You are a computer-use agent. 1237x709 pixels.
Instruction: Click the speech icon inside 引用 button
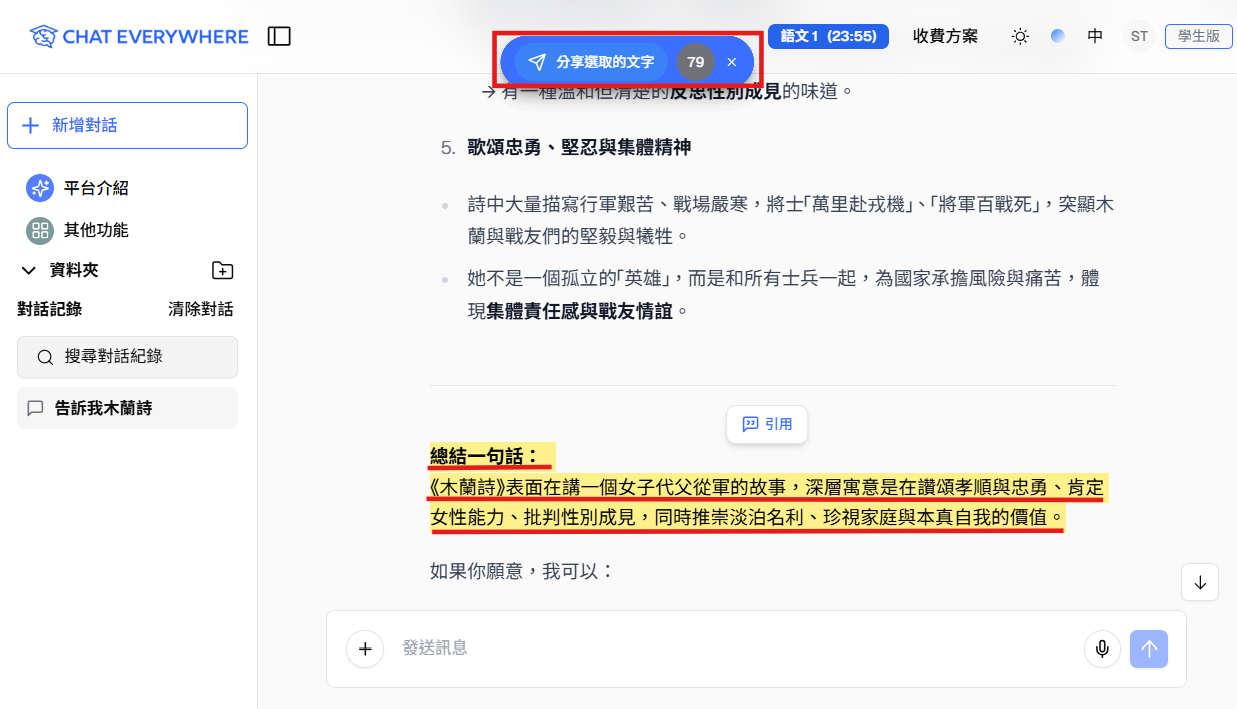pyautogui.click(x=750, y=424)
